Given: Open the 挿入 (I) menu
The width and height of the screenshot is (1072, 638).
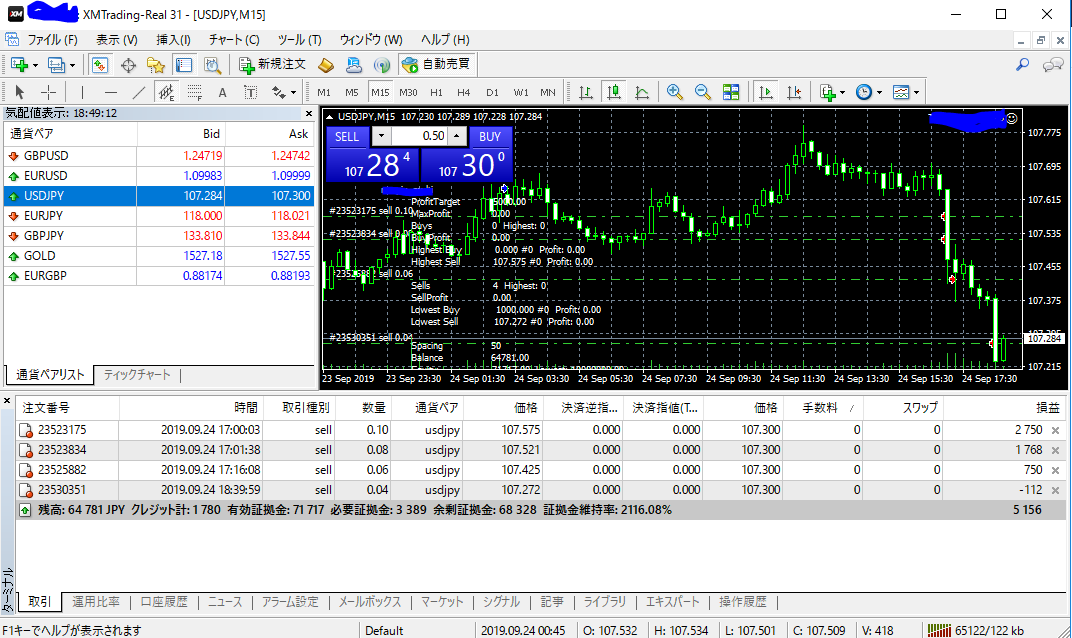Looking at the screenshot, I should (173, 40).
